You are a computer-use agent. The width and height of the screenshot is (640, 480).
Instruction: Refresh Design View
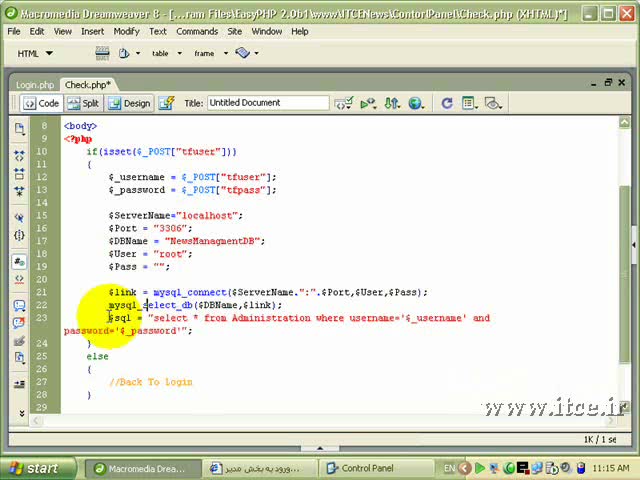tap(447, 103)
